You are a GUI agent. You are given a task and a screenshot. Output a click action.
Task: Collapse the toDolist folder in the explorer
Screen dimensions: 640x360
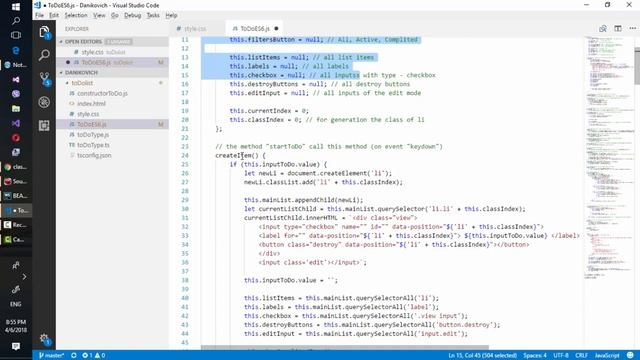[67, 83]
